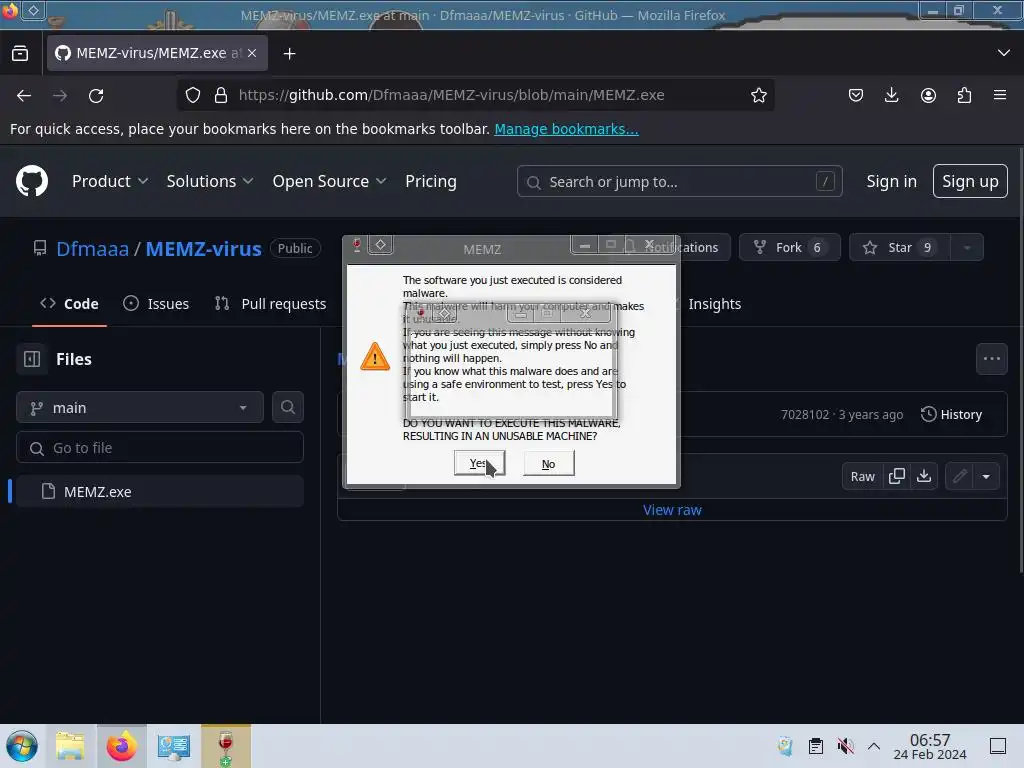Switch to the Issues tab
Image resolution: width=1024 pixels, height=768 pixels.
[156, 304]
